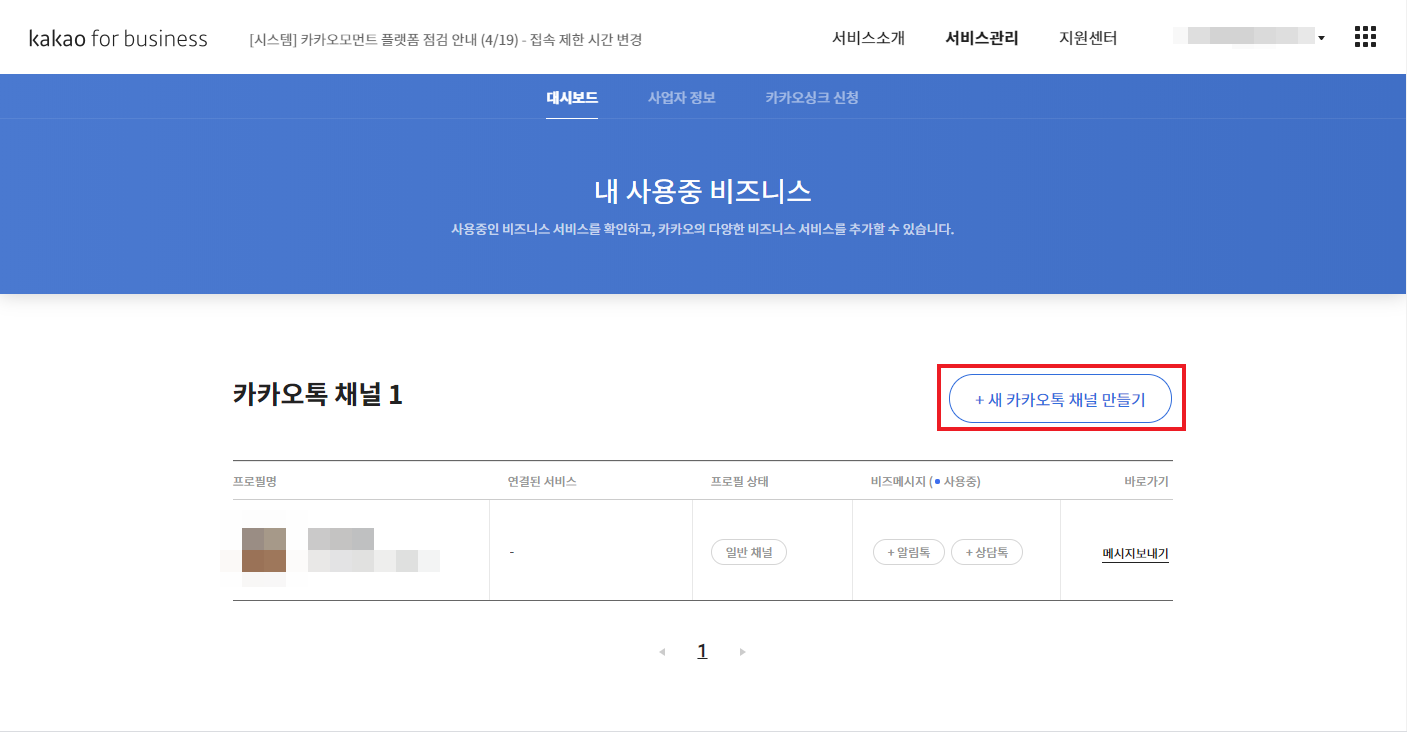Open the 서비스관리 menu
The height and width of the screenshot is (733, 1407).
point(982,39)
